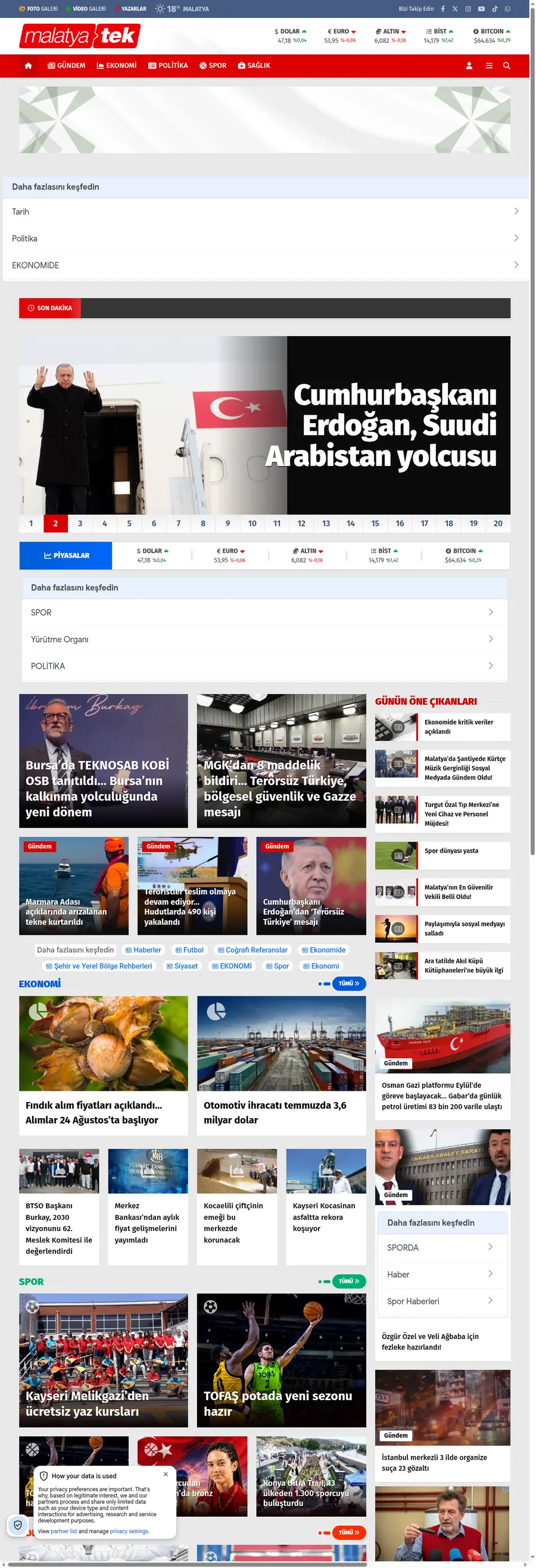Click the blue TÜMÜ button in EKONOMİ section
Screen dimensions: 536x1568
tap(349, 984)
